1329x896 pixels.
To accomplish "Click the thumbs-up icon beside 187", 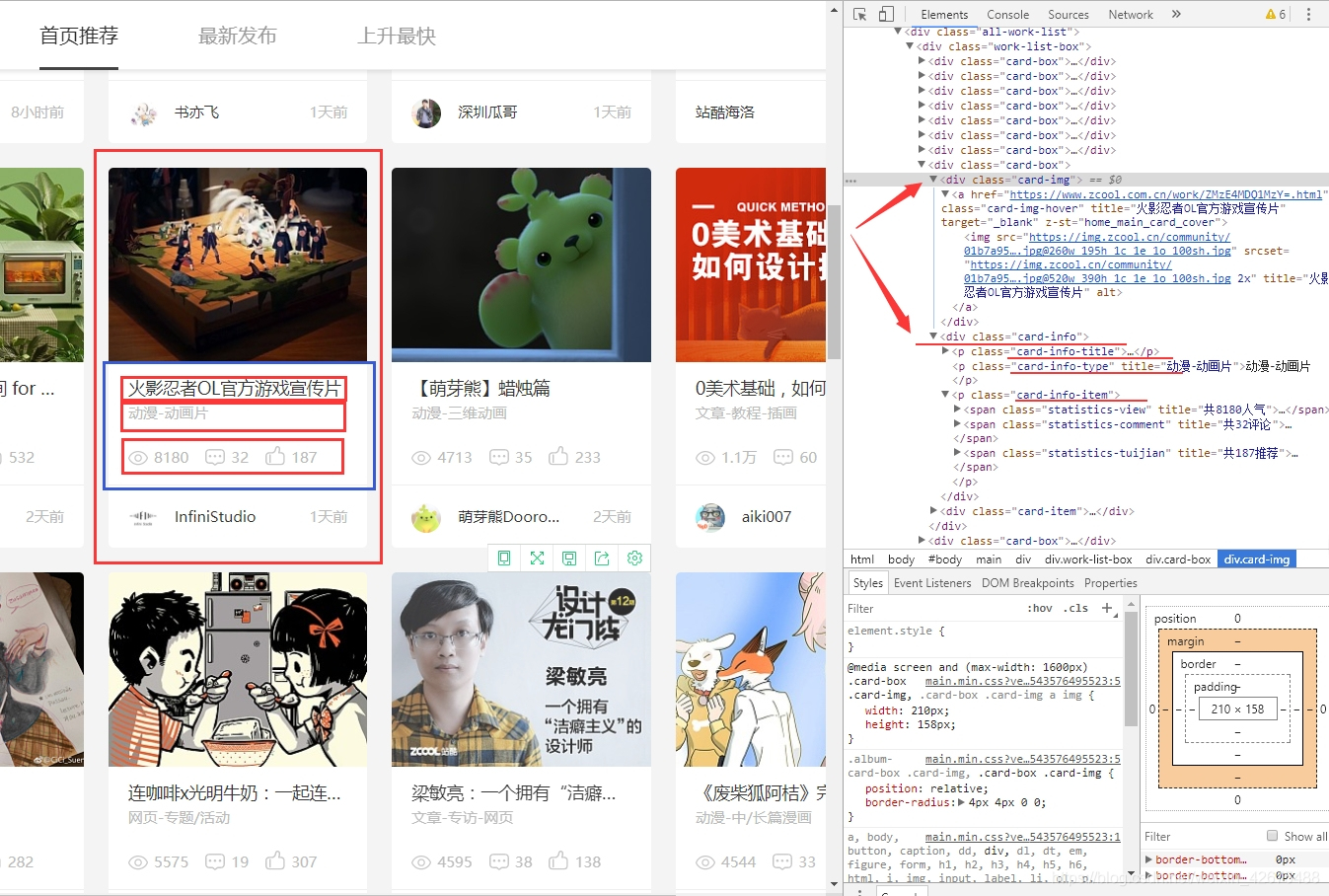I will point(275,456).
